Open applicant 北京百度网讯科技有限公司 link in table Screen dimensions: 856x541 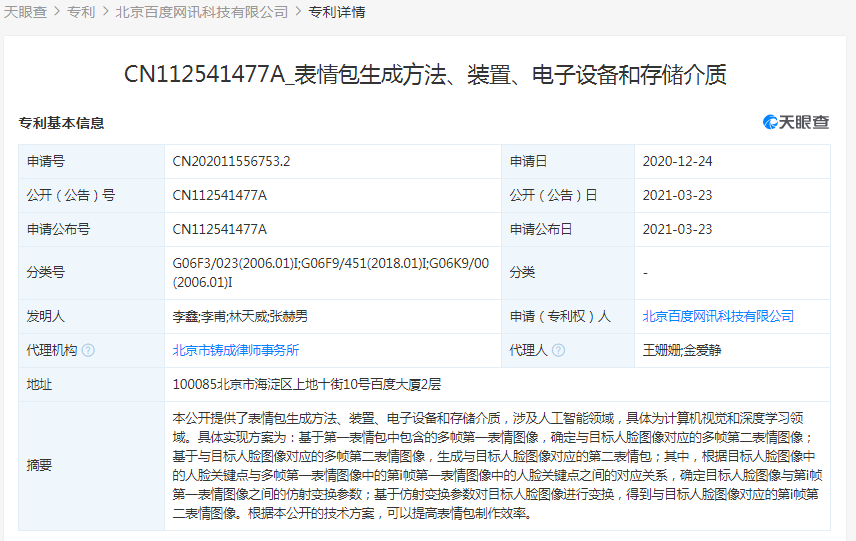(x=718, y=316)
